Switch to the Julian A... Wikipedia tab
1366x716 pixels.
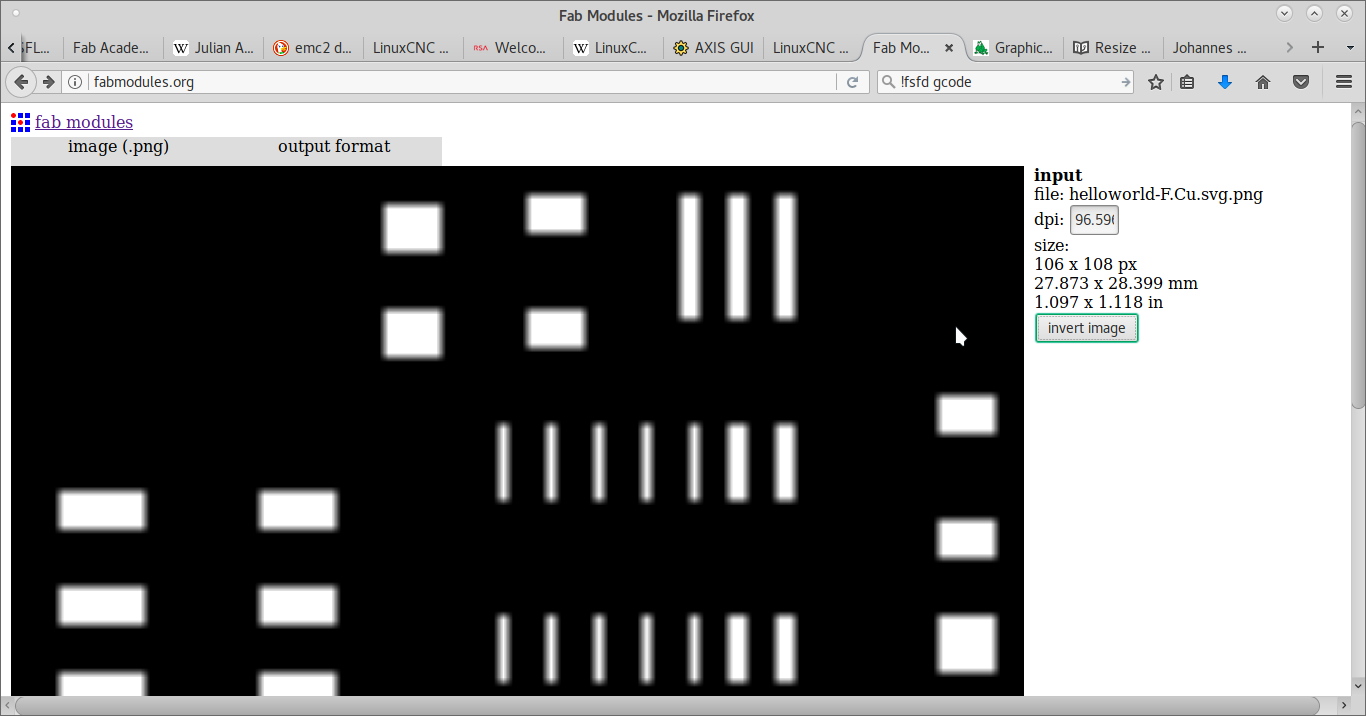click(213, 47)
